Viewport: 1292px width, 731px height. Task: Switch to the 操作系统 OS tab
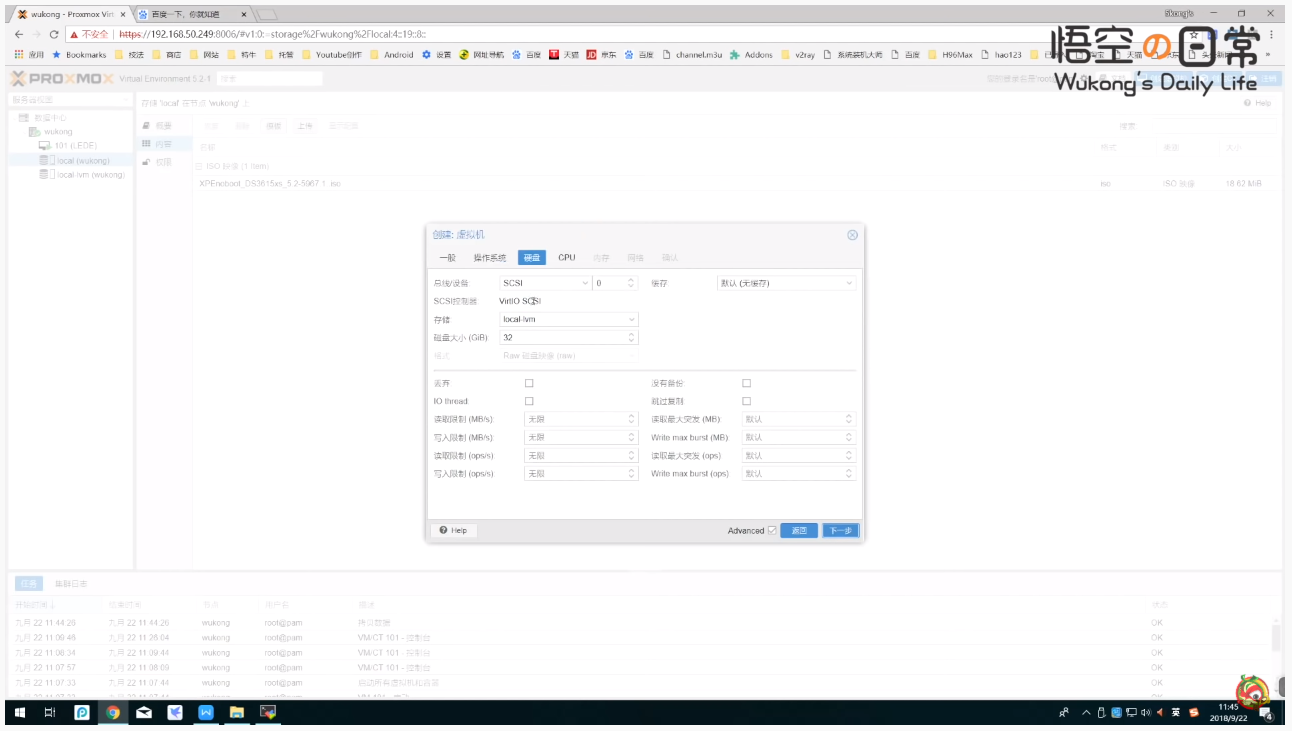(x=490, y=258)
